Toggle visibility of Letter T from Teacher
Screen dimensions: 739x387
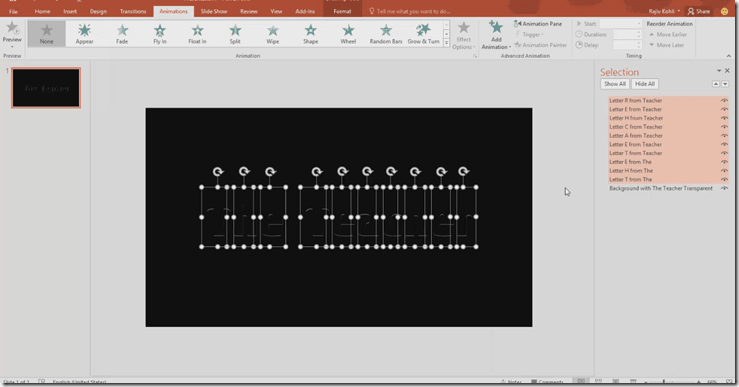click(724, 153)
